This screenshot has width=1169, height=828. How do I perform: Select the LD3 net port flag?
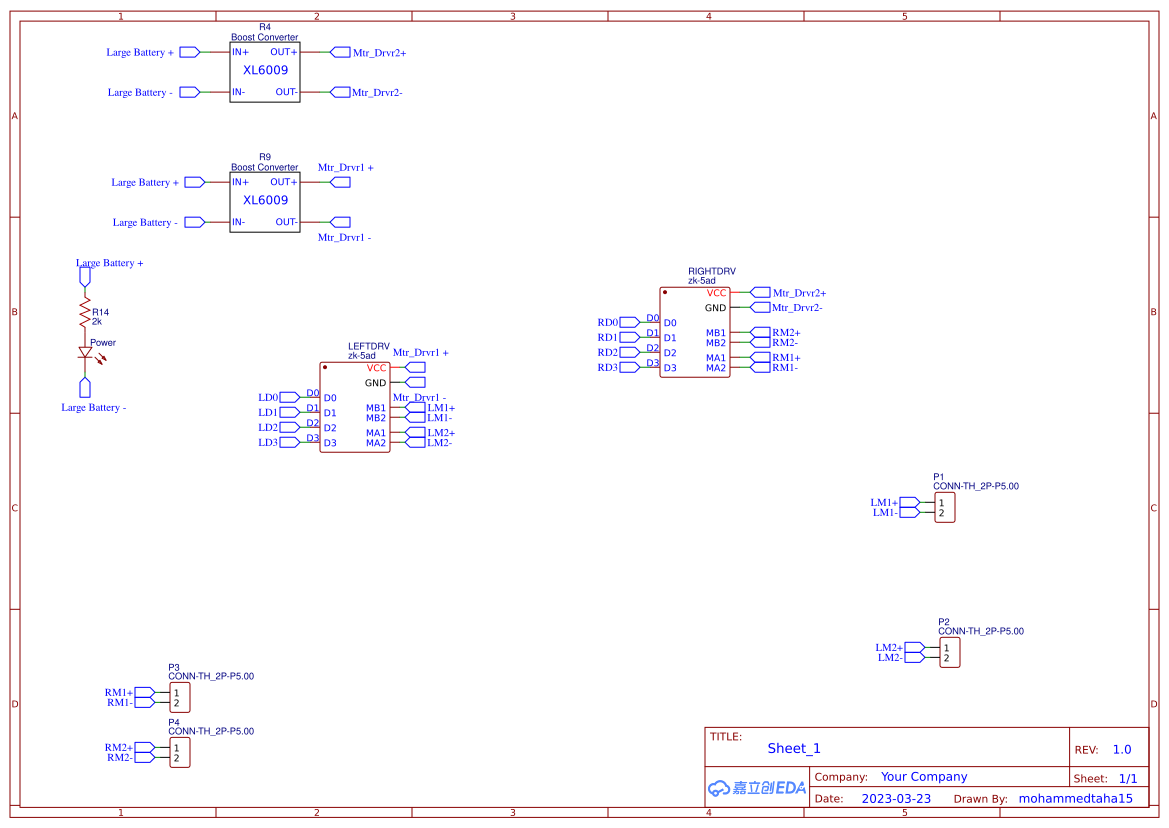pos(289,443)
